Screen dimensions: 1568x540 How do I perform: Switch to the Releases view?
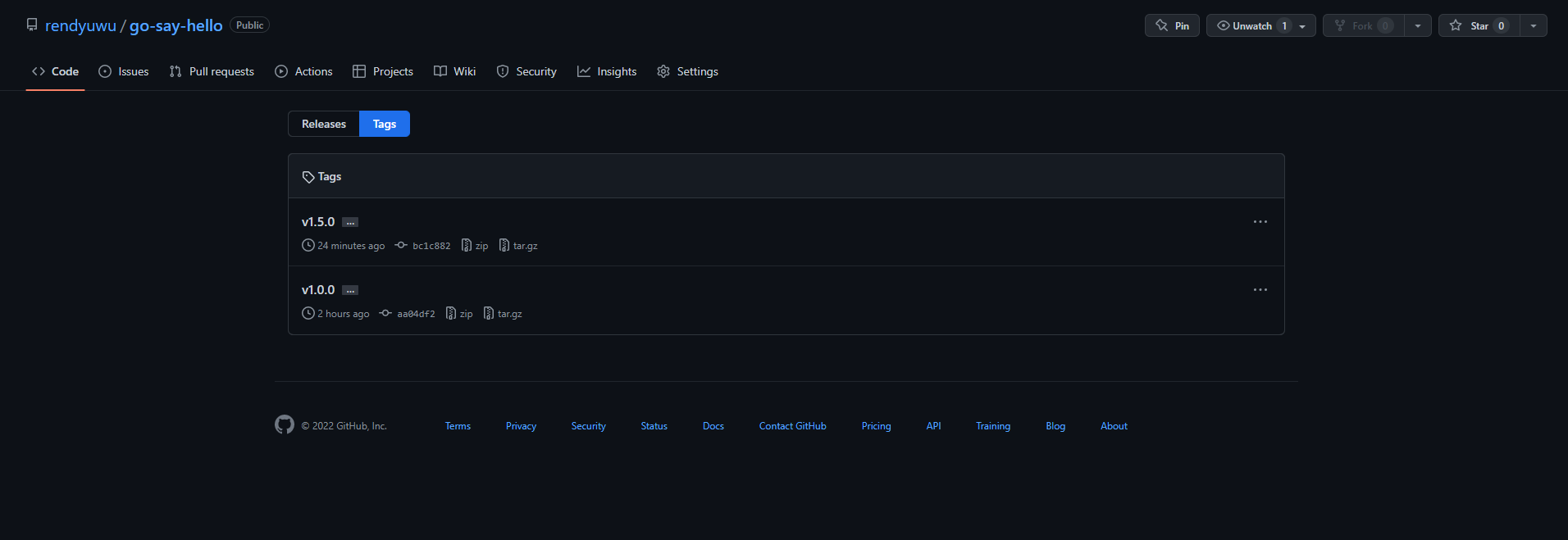point(324,124)
